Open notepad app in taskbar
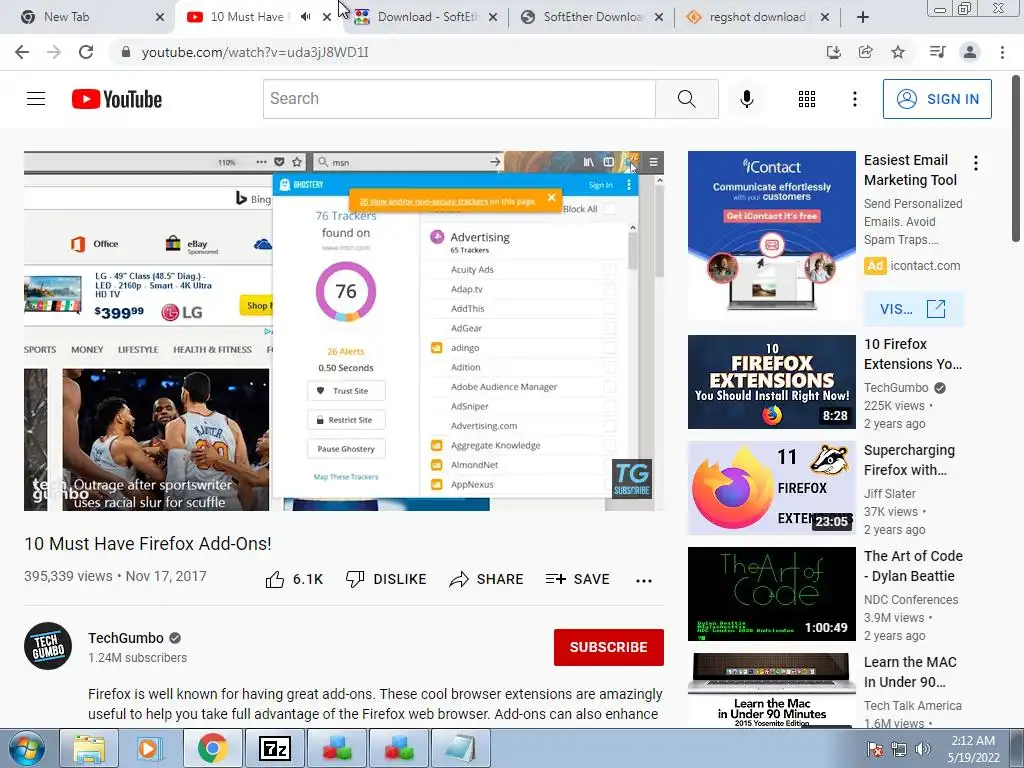This screenshot has width=1024, height=768. 461,748
